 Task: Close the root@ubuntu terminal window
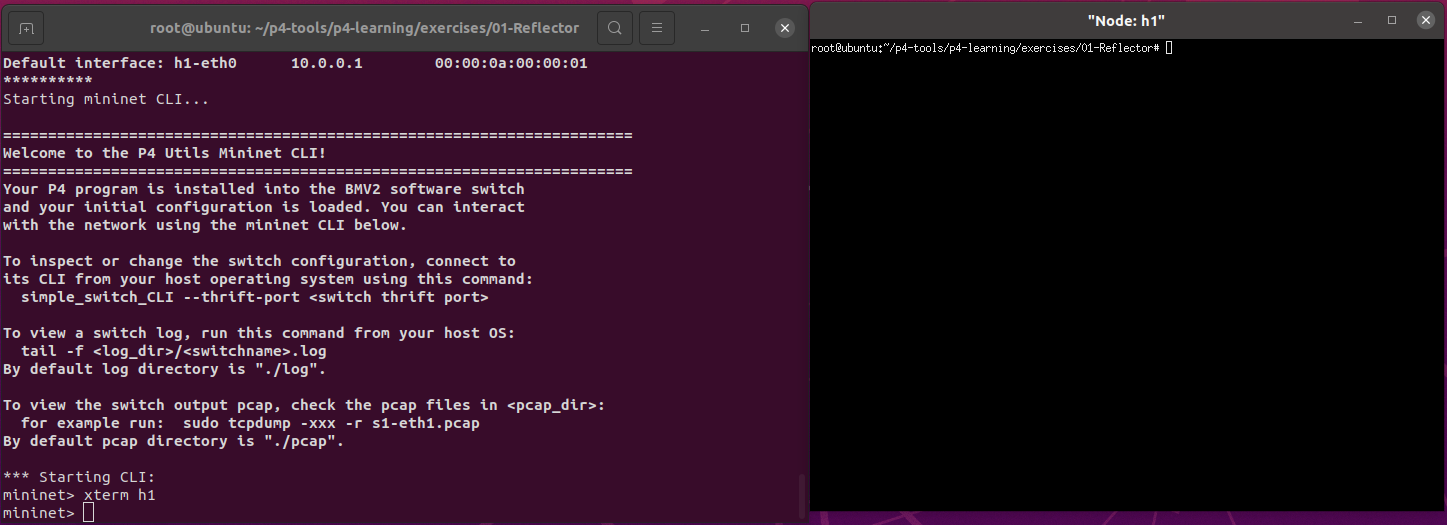[x=786, y=28]
